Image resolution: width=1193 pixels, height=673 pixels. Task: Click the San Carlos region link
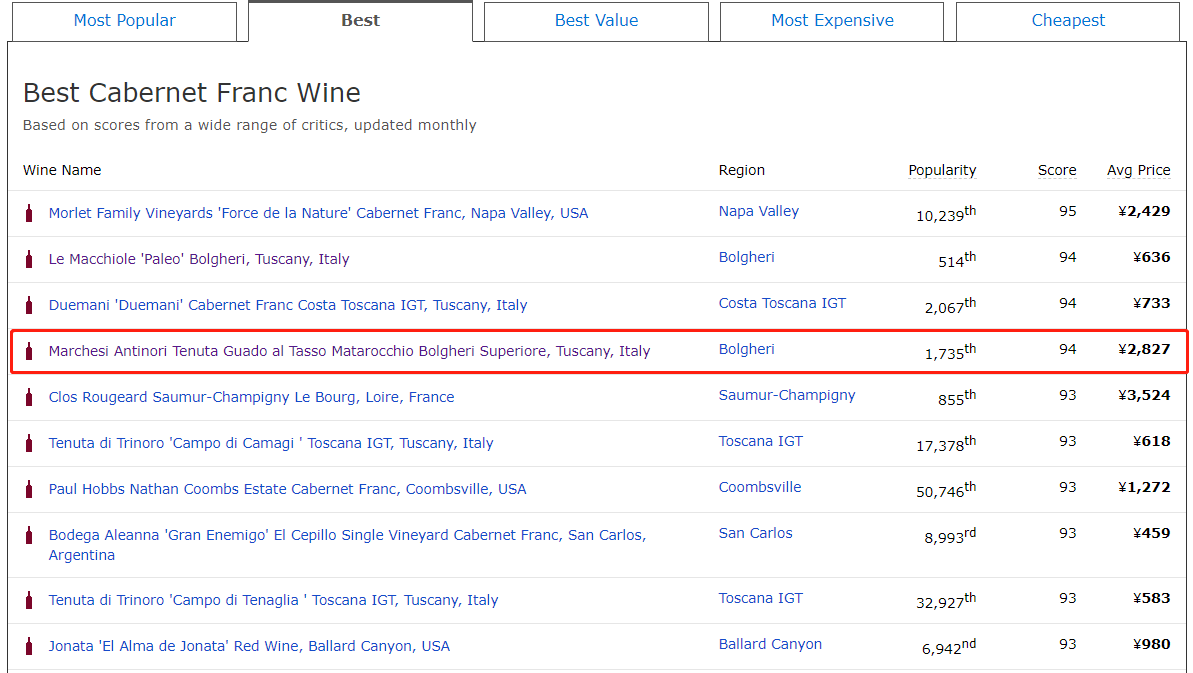click(x=756, y=533)
